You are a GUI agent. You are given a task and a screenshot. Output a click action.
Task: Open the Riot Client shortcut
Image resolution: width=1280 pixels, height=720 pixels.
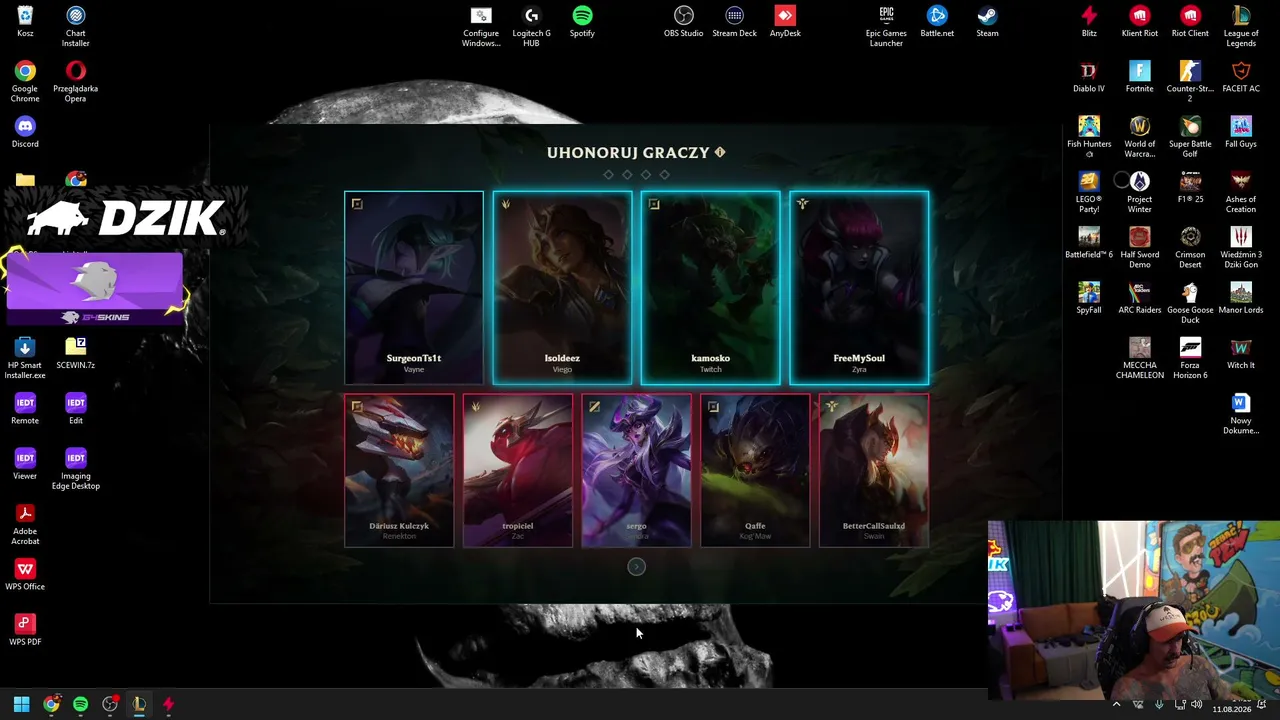(x=1190, y=21)
